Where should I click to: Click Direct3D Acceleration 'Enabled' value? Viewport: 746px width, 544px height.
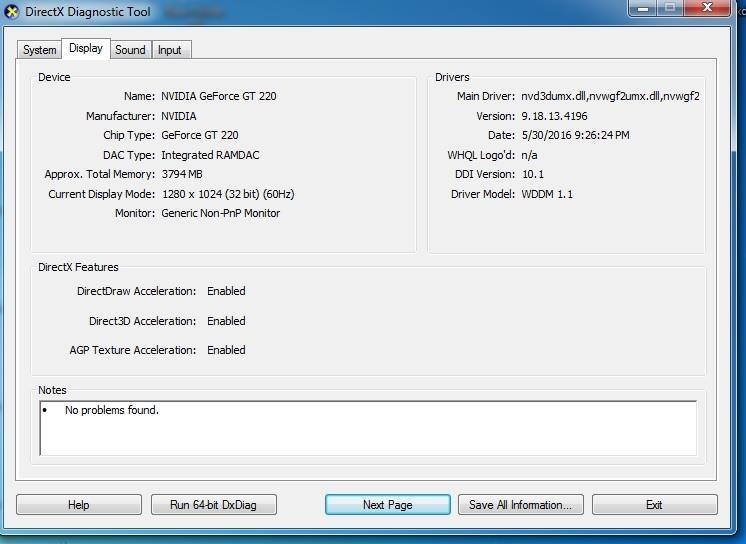226,321
